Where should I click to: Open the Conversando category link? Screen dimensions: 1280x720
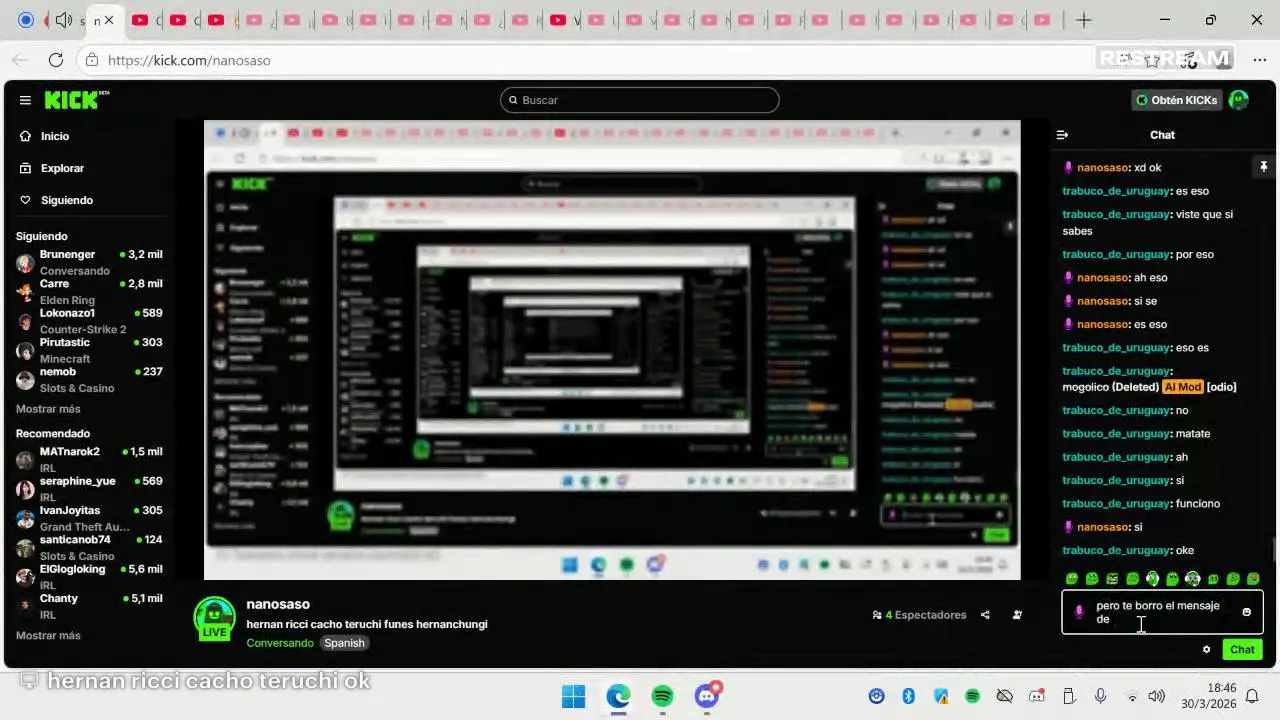click(280, 643)
